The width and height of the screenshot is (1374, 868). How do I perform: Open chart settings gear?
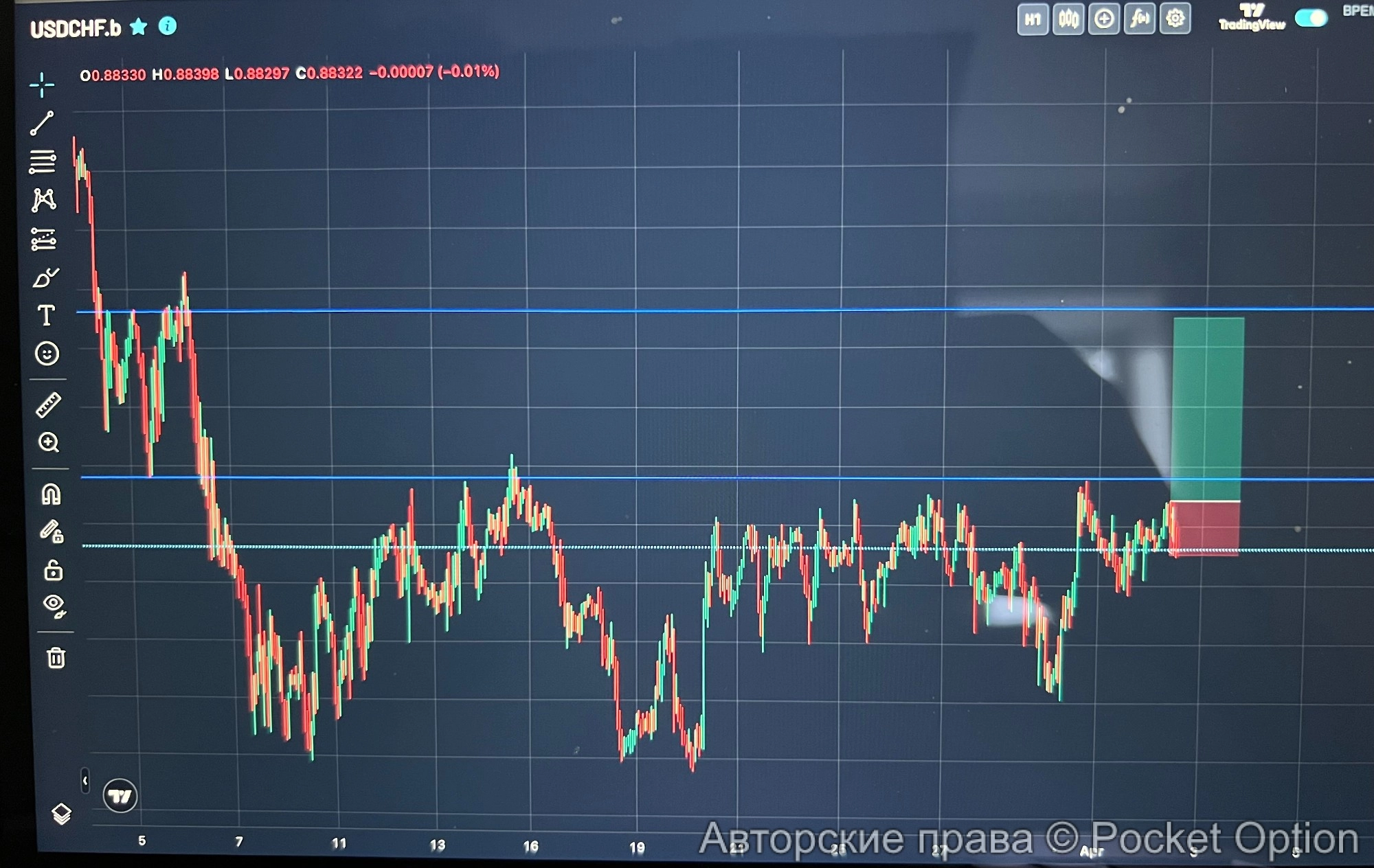pyautogui.click(x=1175, y=19)
